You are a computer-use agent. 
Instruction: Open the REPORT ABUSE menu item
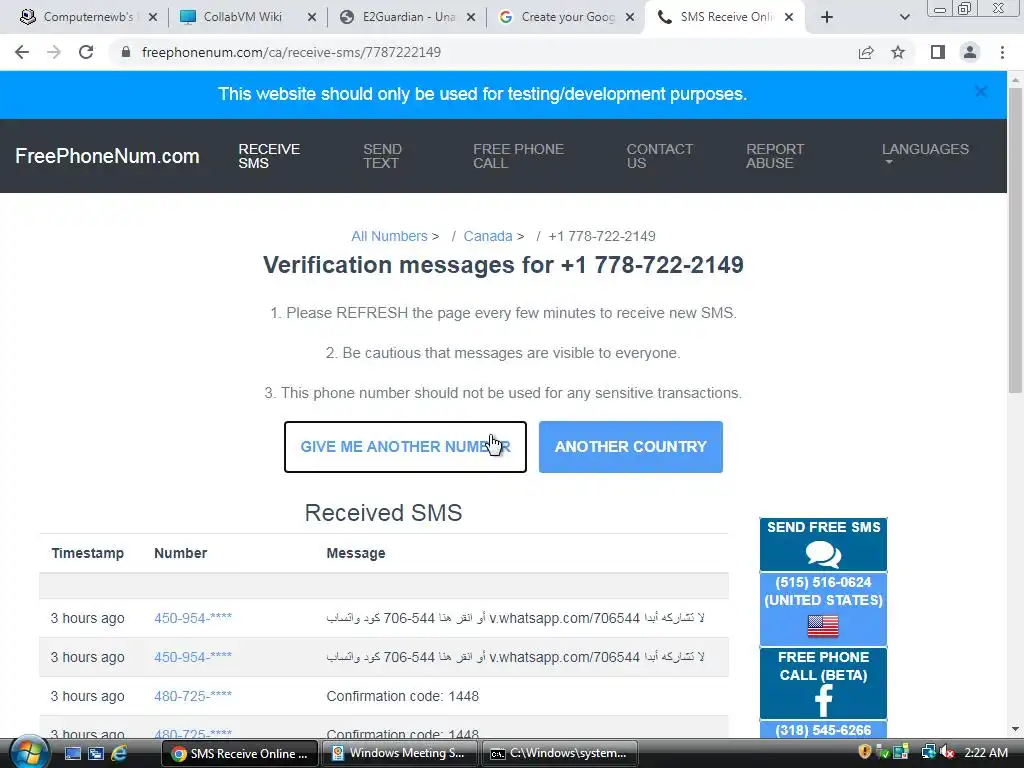[x=775, y=156]
